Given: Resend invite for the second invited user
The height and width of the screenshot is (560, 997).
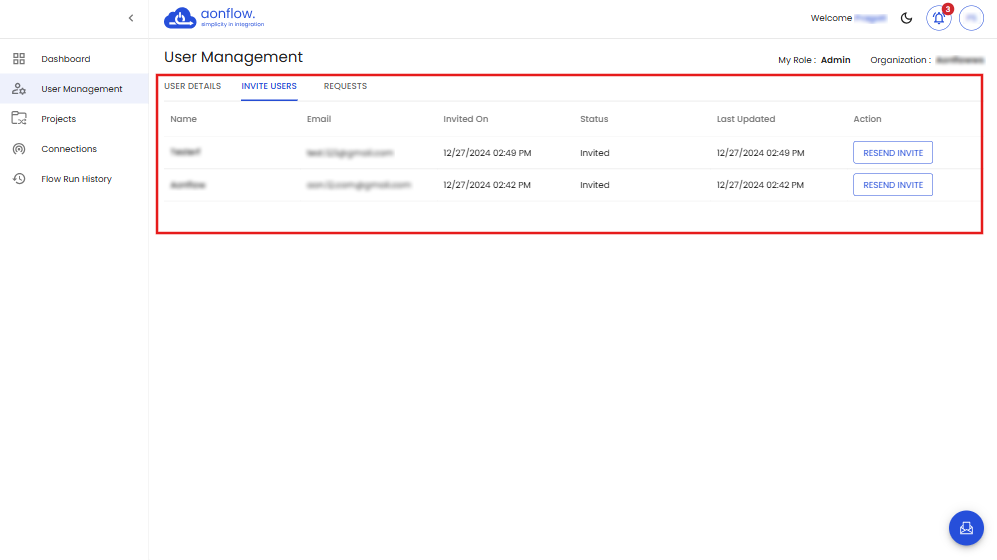Looking at the screenshot, I should coord(892,185).
